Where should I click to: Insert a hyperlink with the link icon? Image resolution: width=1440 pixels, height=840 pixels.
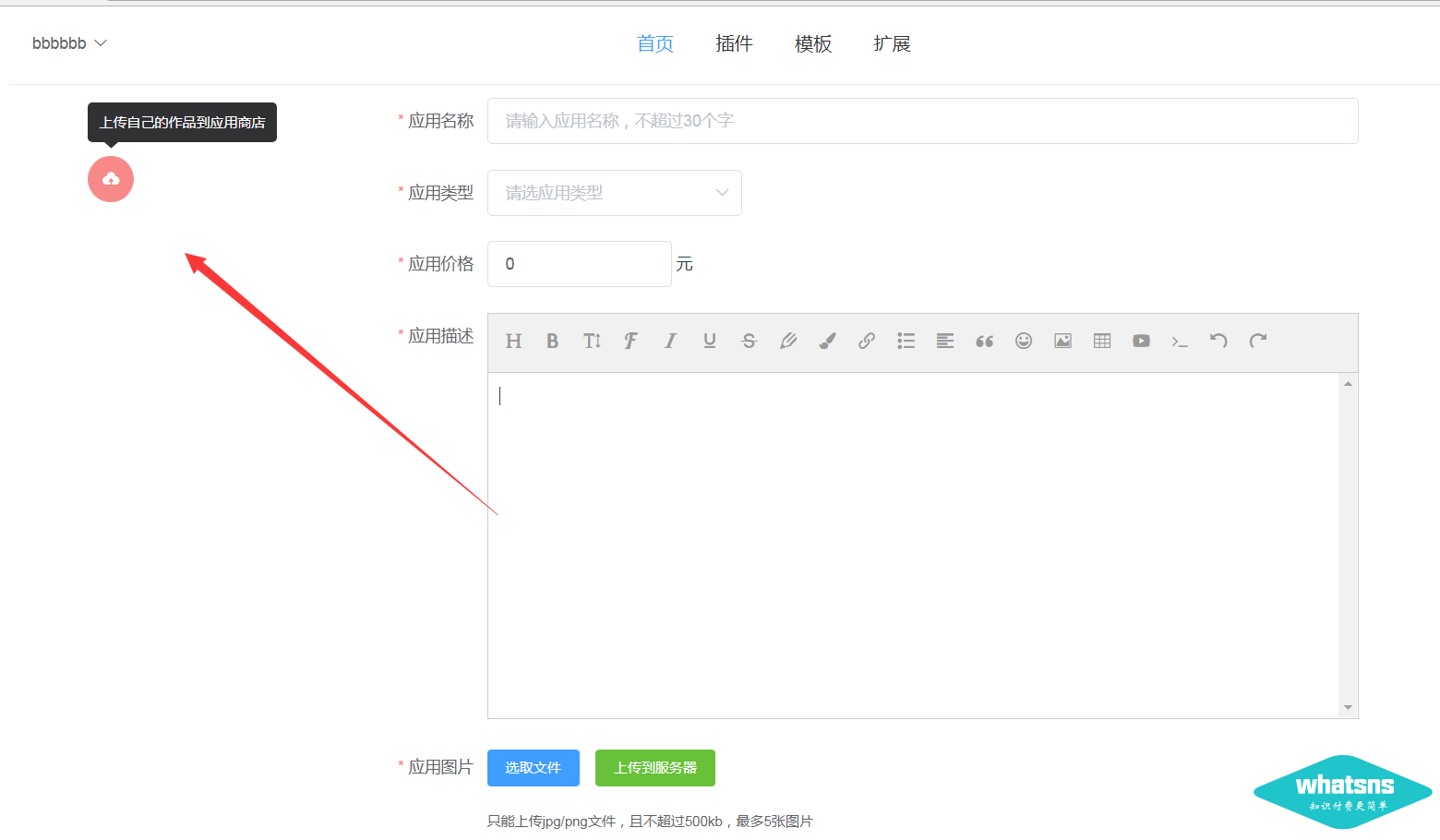pyautogui.click(x=866, y=341)
